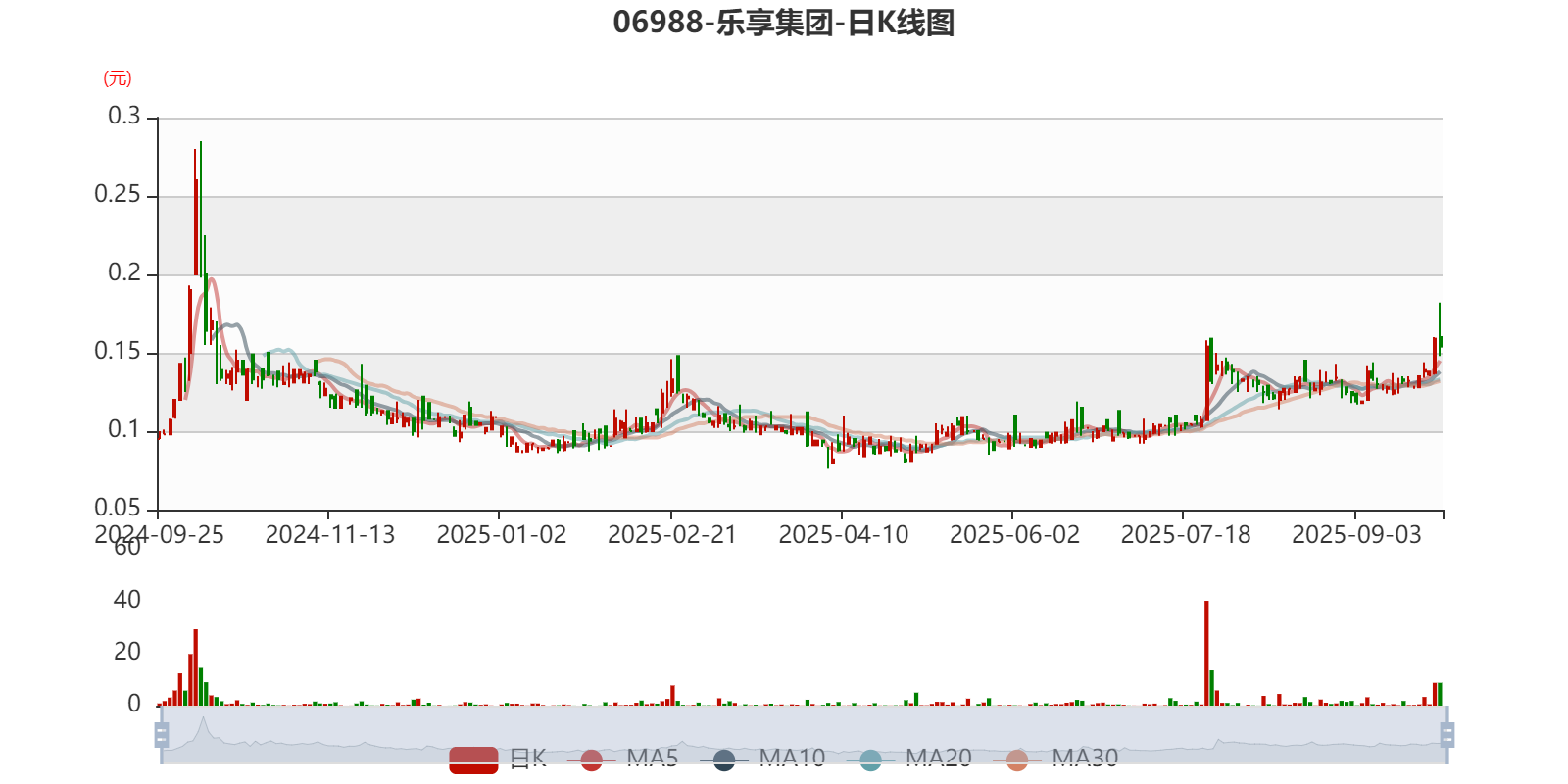Select the 2025-02-21 date label

coord(672,535)
